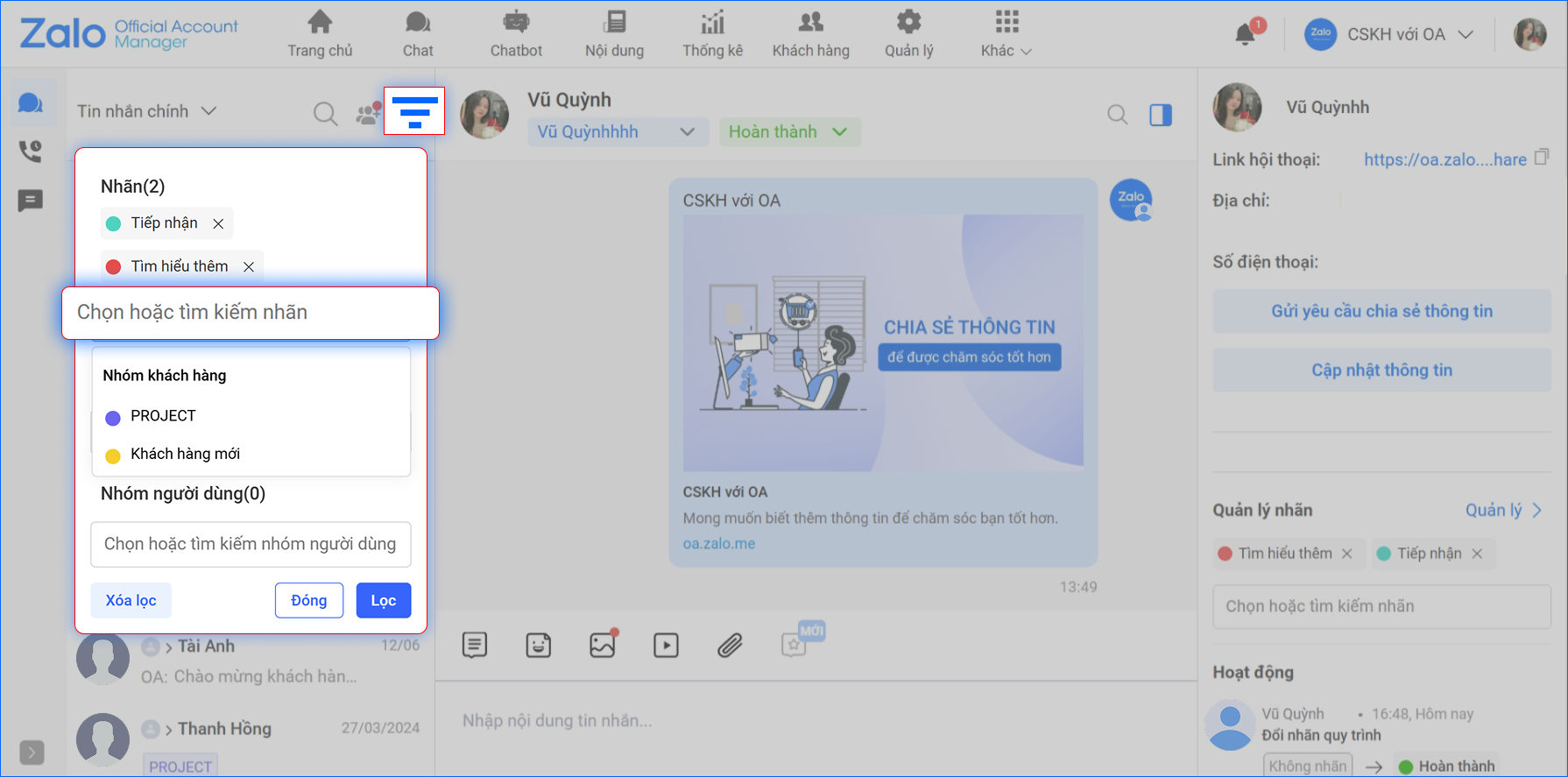
Task: Click the Xóa lọc button
Action: click(x=131, y=600)
